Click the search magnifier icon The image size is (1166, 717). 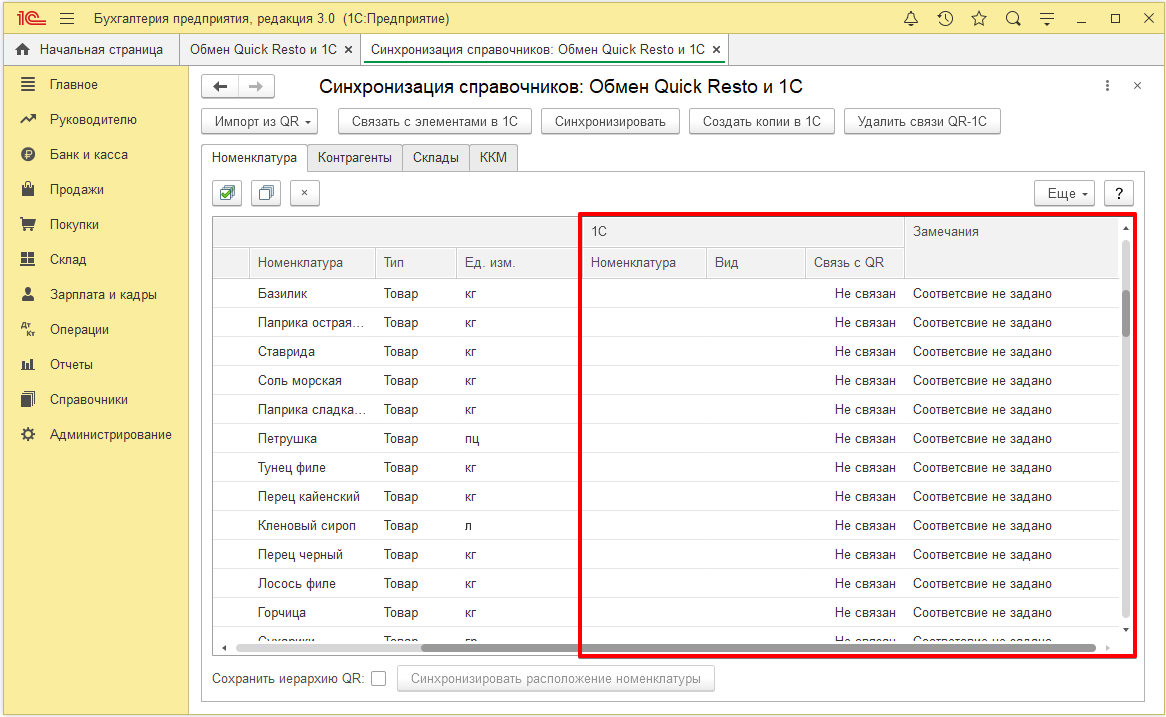pyautogui.click(x=1013, y=19)
